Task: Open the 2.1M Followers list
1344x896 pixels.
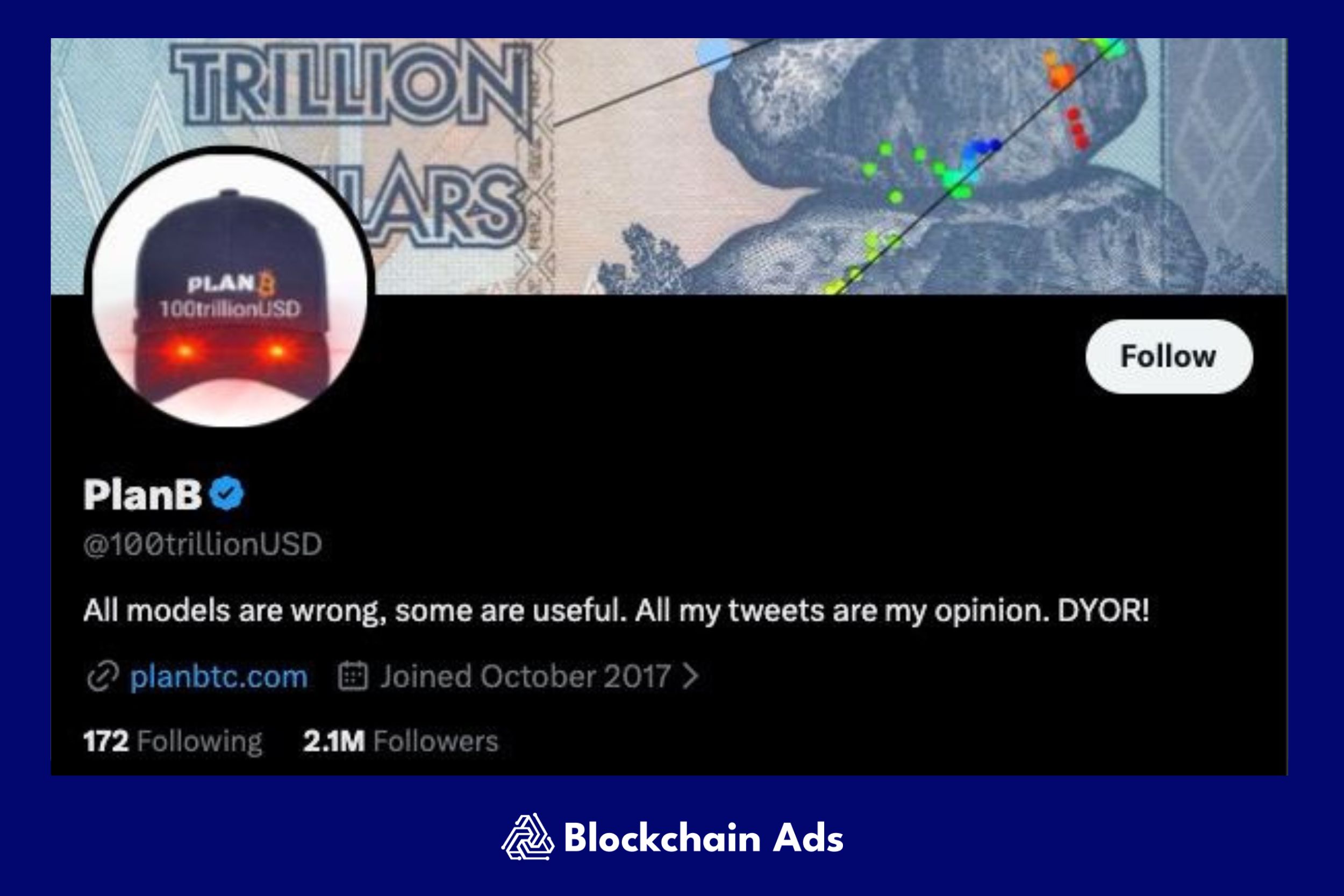Action: [x=401, y=741]
